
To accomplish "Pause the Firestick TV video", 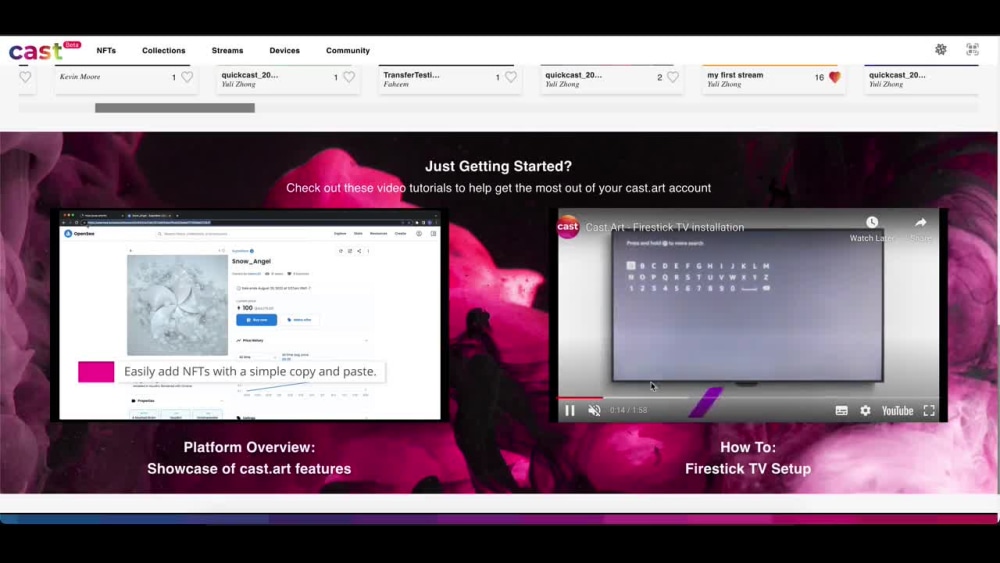I will pyautogui.click(x=570, y=411).
